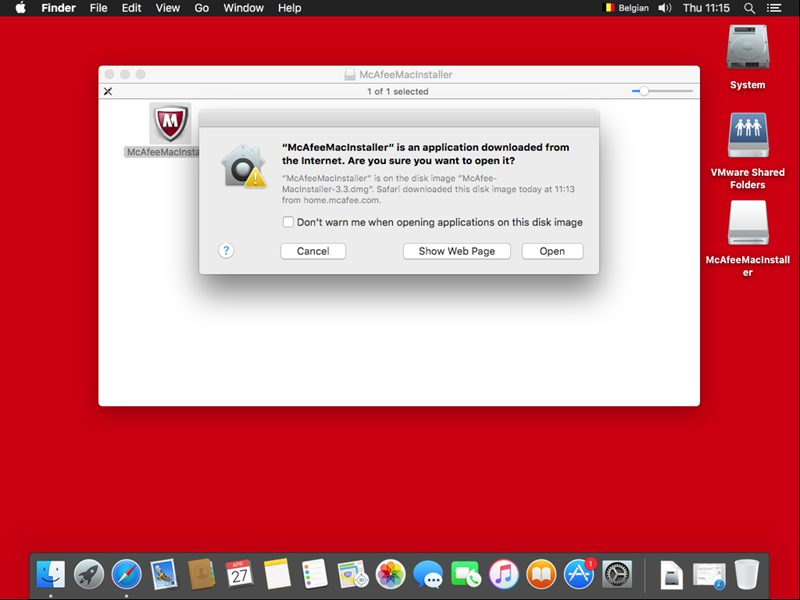Click Cancel in the Gatekeeper dialog
The width and height of the screenshot is (800, 600).
(x=313, y=251)
